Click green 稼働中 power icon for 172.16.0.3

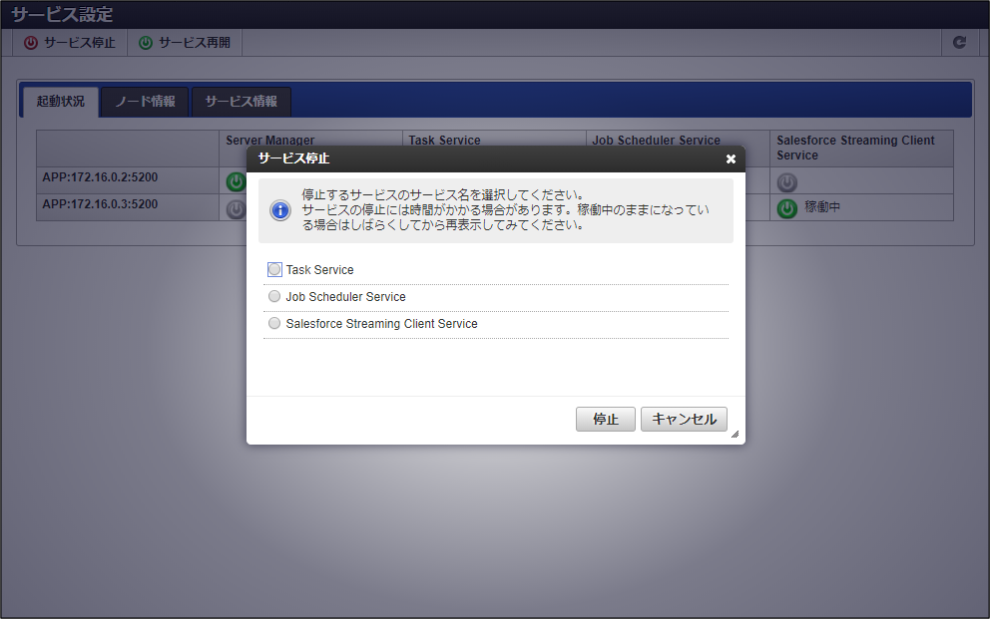coord(787,208)
